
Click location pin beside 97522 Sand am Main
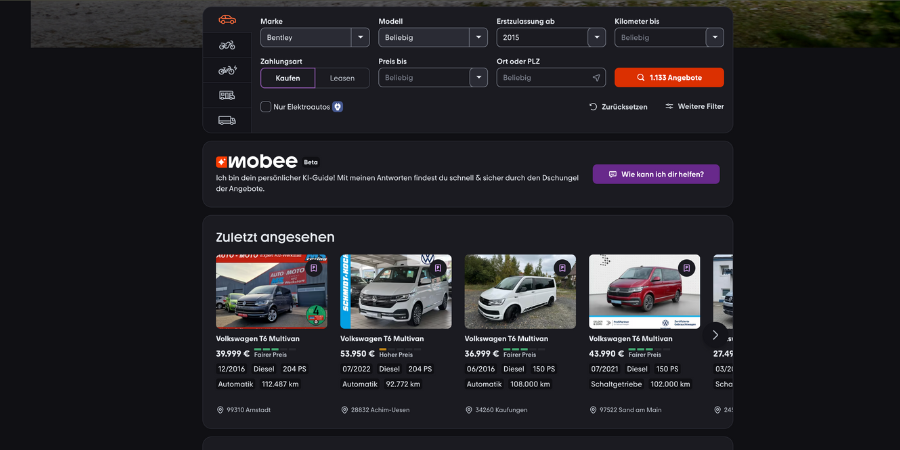pyautogui.click(x=592, y=410)
